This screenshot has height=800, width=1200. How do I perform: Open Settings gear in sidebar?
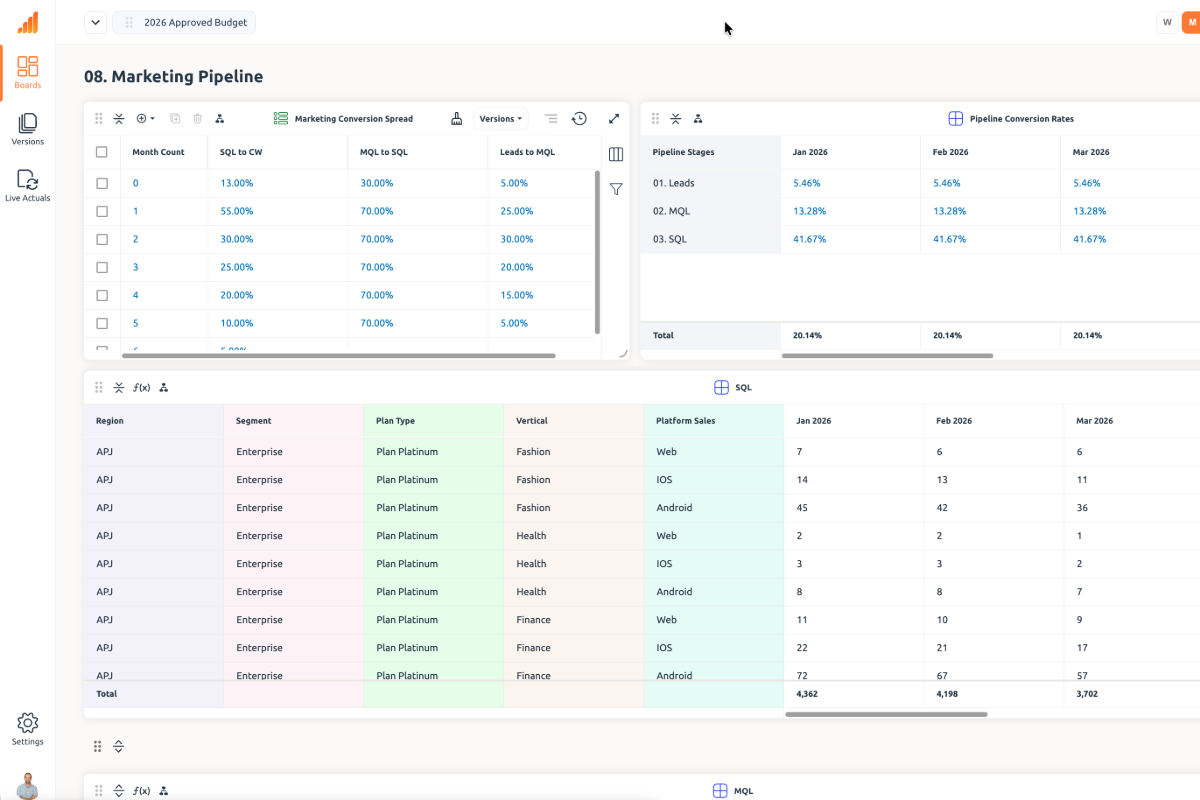28,729
